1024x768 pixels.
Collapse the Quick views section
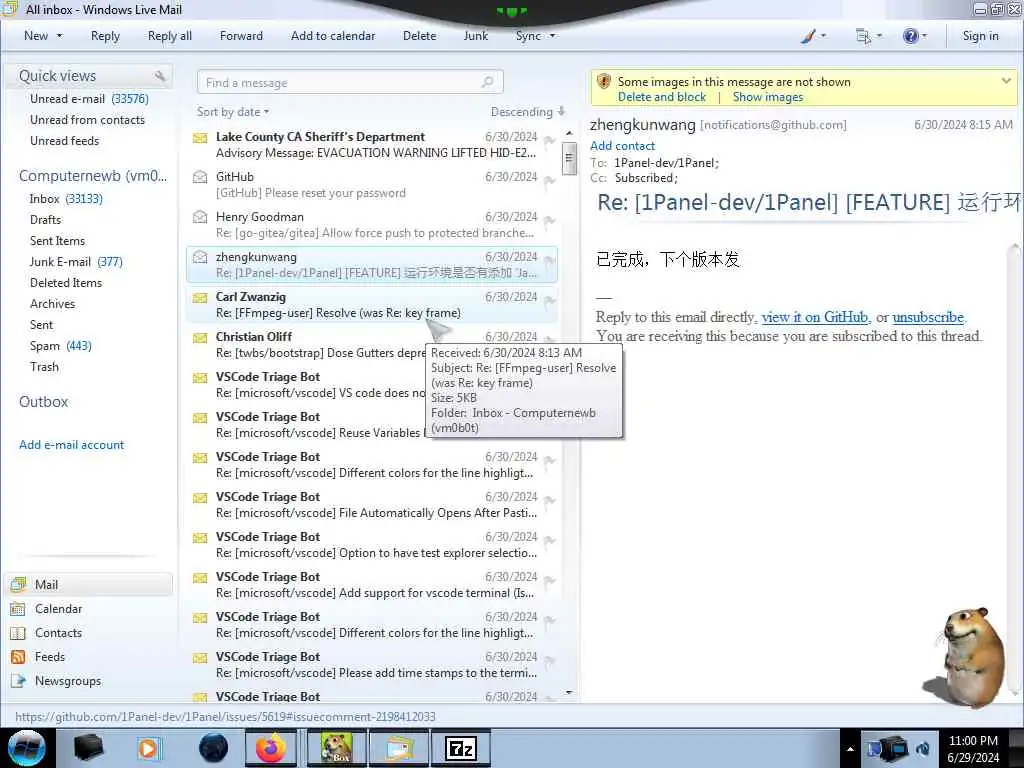57,76
